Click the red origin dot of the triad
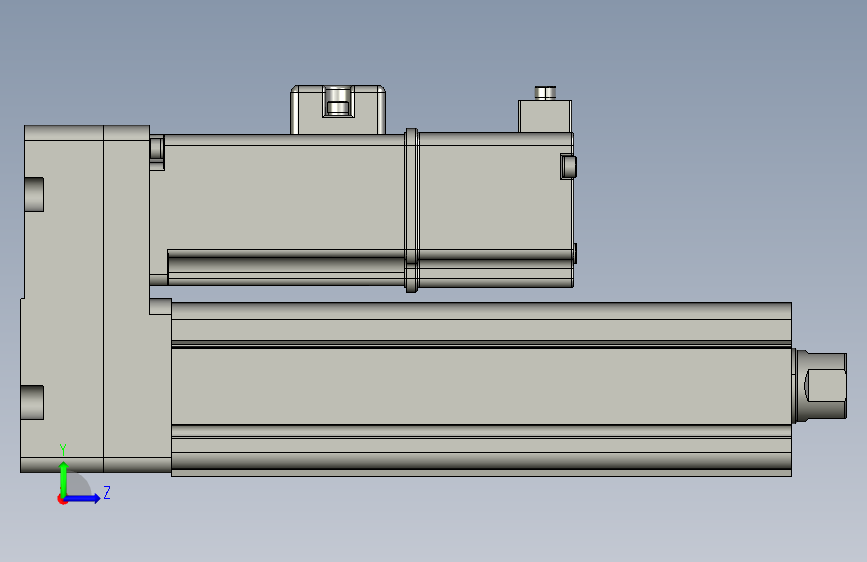The height and width of the screenshot is (562, 867). (x=62, y=499)
